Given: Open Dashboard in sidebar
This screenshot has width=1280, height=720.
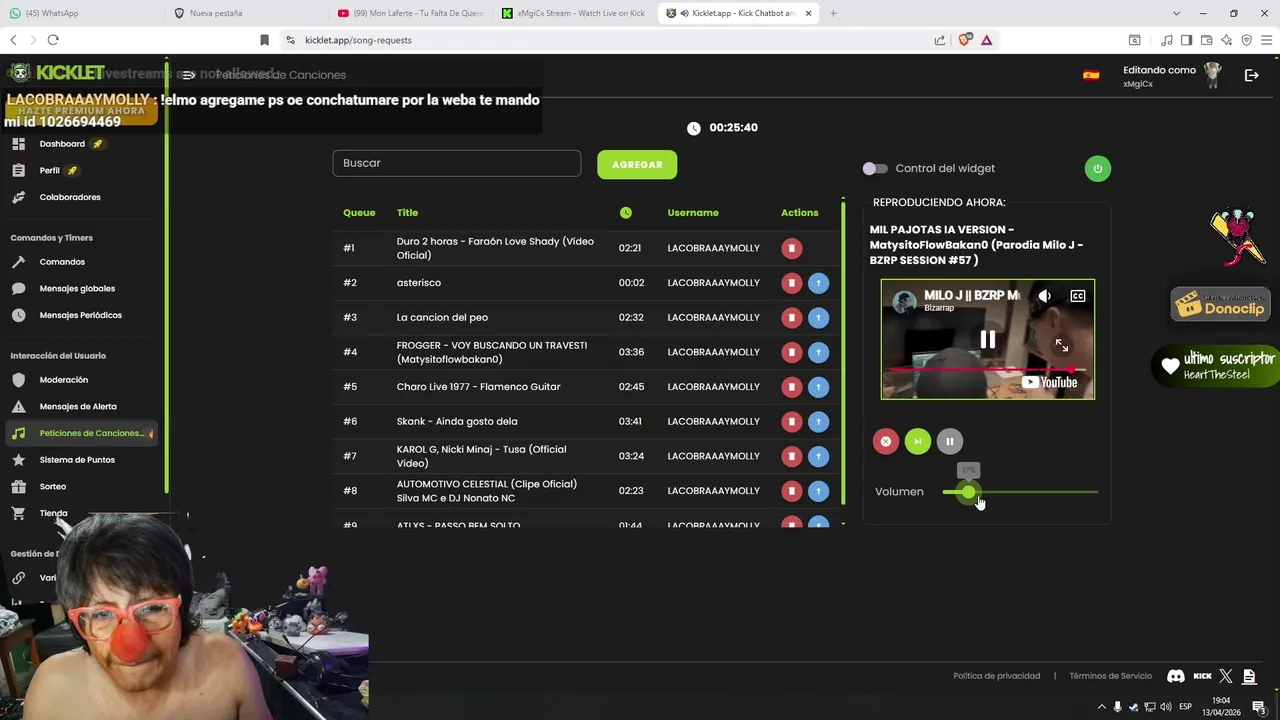Looking at the screenshot, I should pos(62,144).
